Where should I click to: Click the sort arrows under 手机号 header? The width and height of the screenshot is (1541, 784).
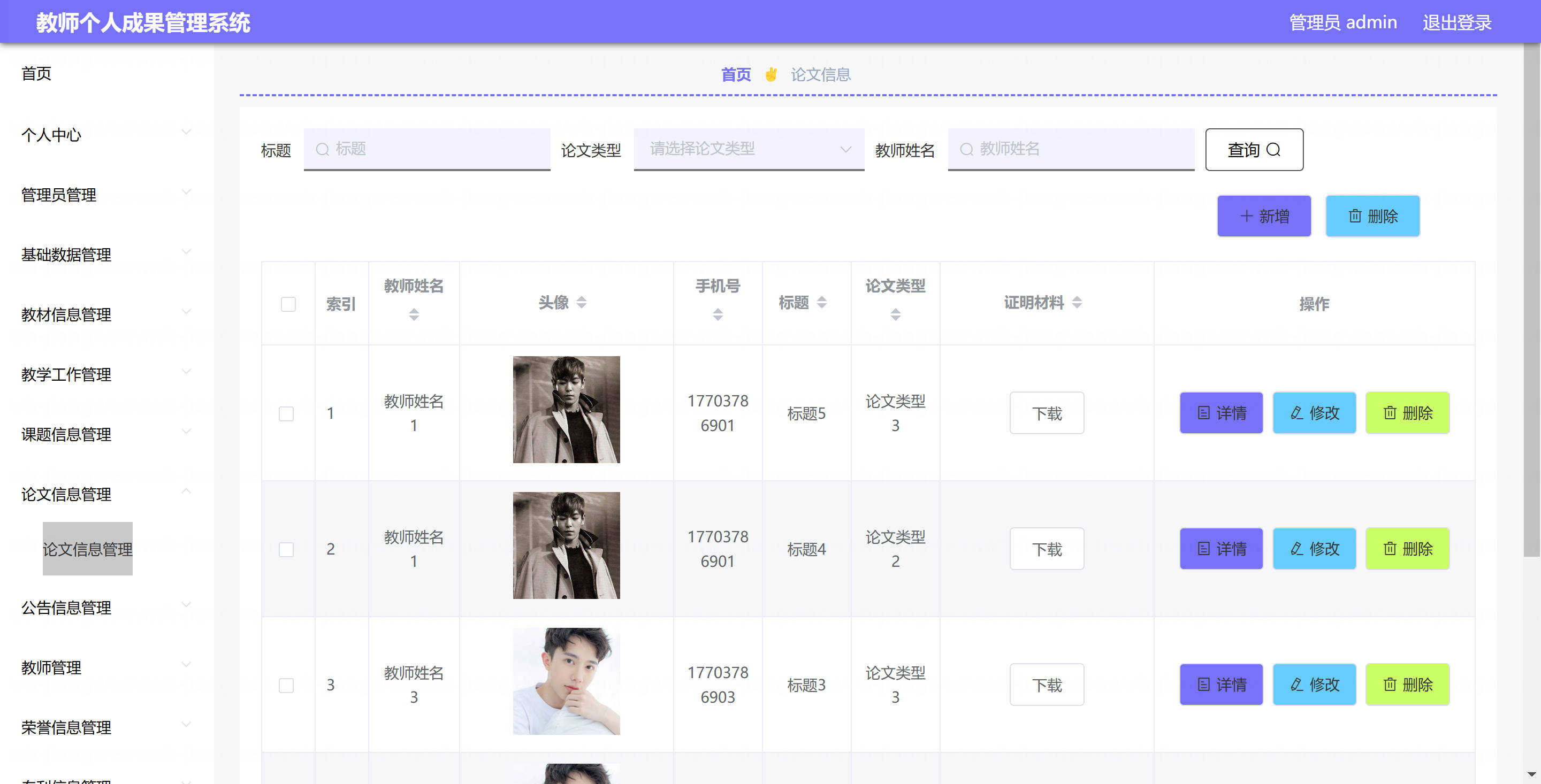(718, 314)
